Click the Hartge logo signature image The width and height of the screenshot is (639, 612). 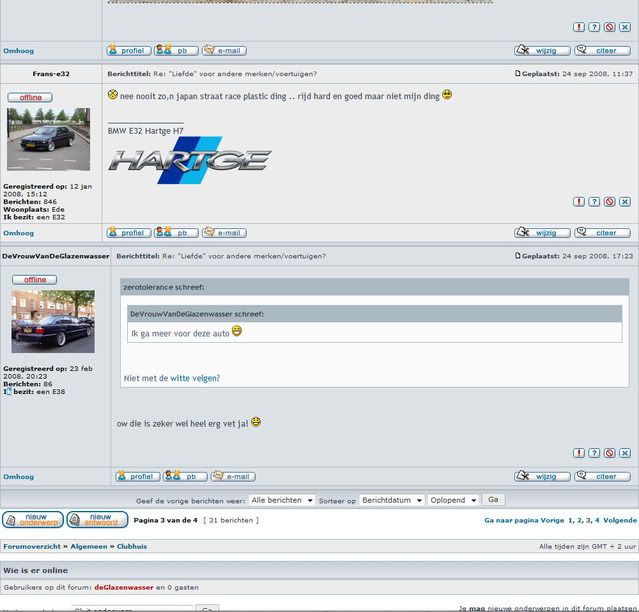(190, 160)
